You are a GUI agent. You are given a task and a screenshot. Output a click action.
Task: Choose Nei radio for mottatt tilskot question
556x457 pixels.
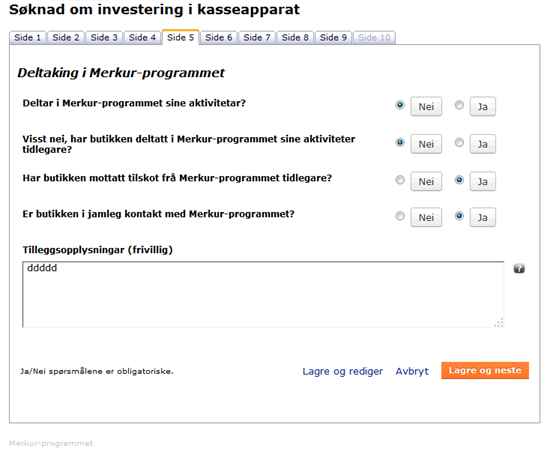point(400,180)
